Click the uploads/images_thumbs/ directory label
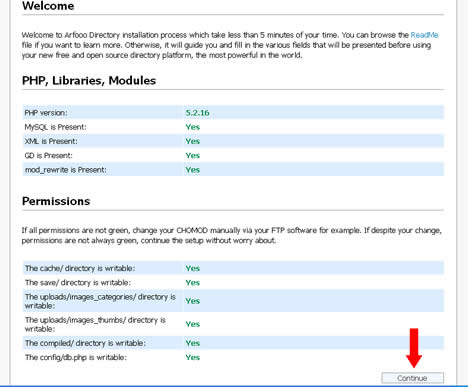The height and width of the screenshot is (387, 468). (95, 324)
